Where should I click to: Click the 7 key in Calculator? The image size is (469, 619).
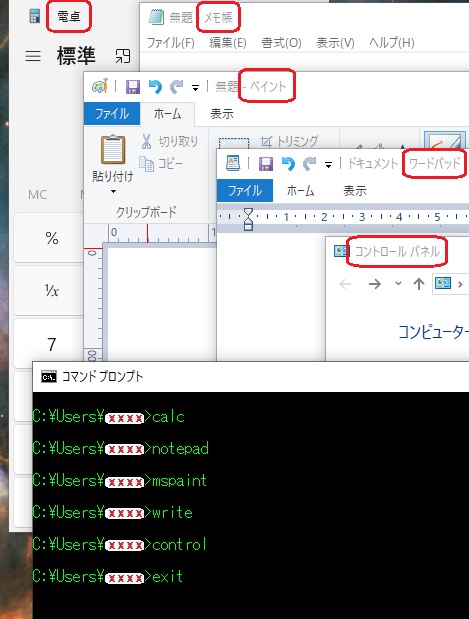(x=49, y=344)
